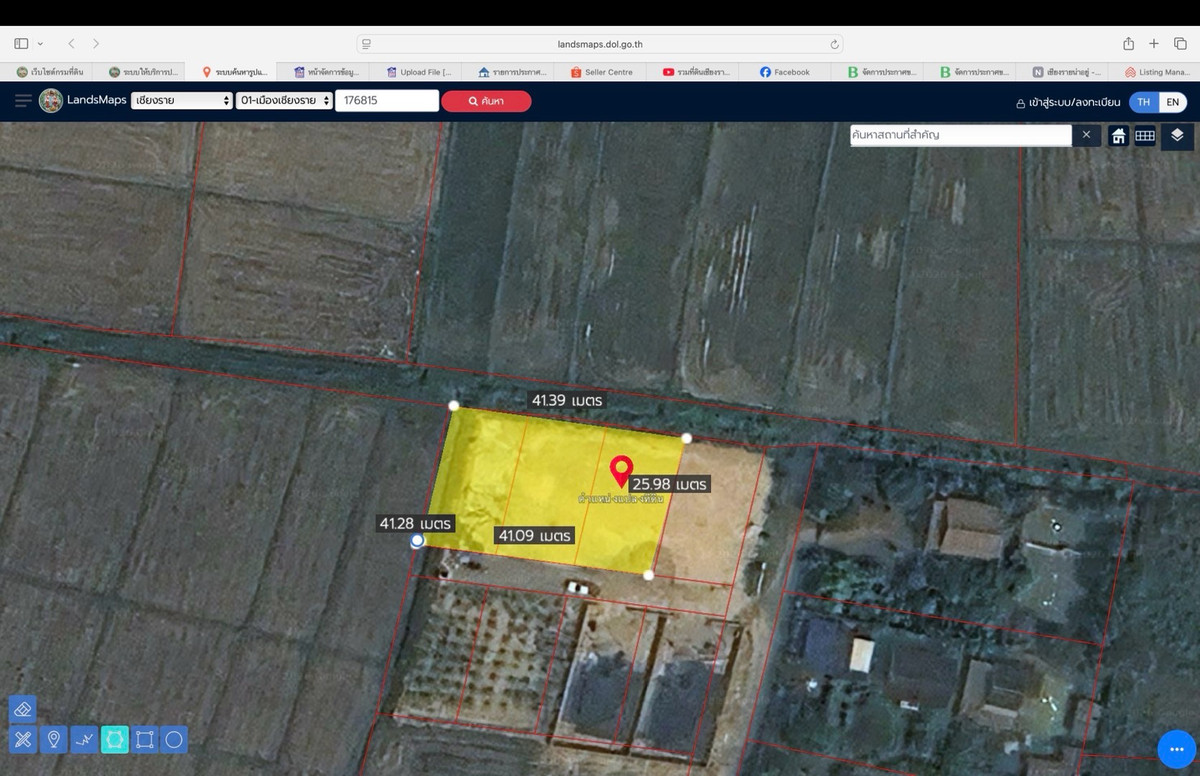Click the red ค้นหา search button

click(486, 101)
